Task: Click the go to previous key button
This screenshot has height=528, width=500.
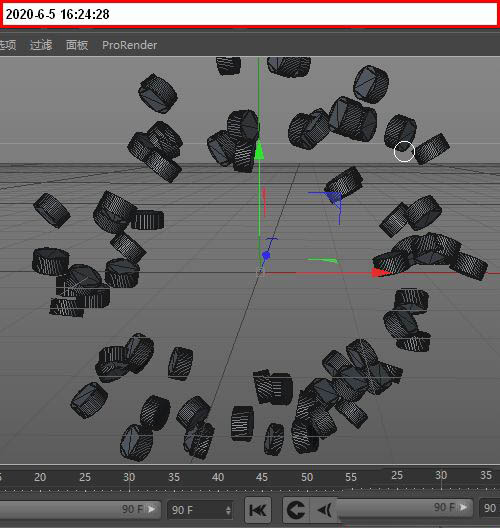Action: [x=296, y=510]
